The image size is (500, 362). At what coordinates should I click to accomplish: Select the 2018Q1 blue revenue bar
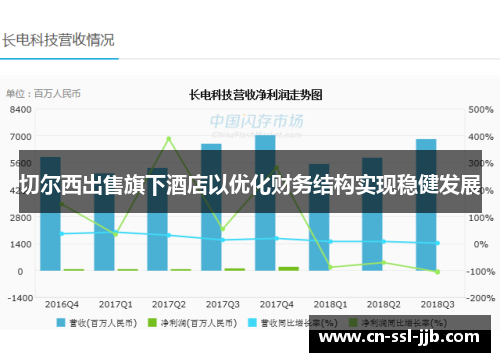point(319,217)
